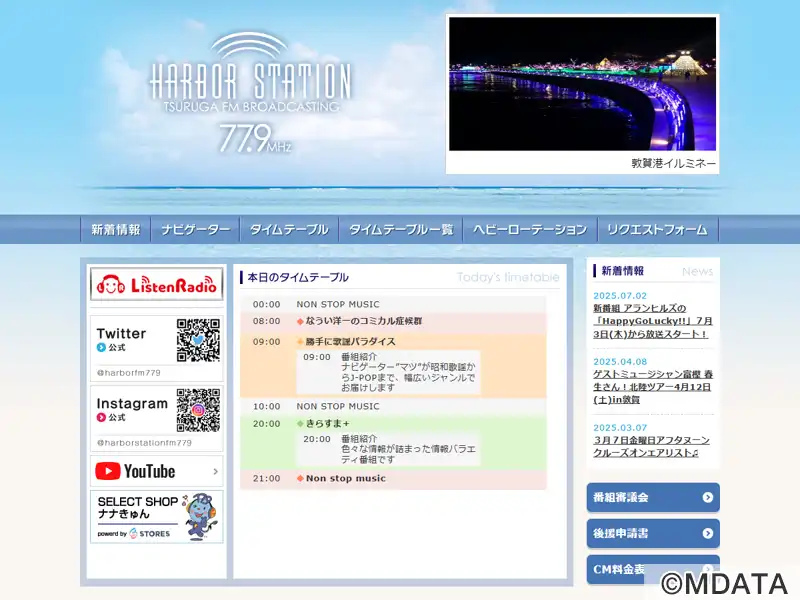Viewport: 800px width, 600px height.
Task: Open the ゲストミュージシャン富樫 春生さん news link
Action: pyautogui.click(x=653, y=387)
